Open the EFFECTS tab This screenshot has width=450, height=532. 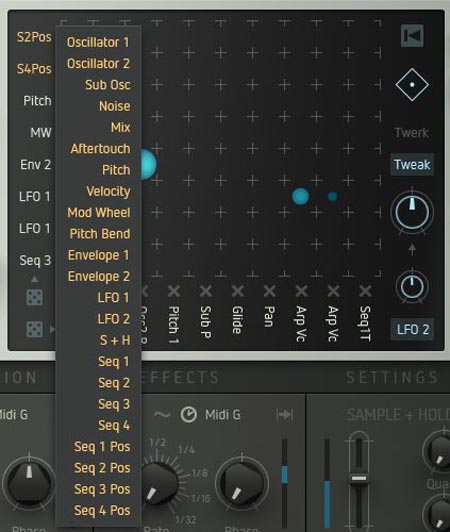click(x=180, y=377)
